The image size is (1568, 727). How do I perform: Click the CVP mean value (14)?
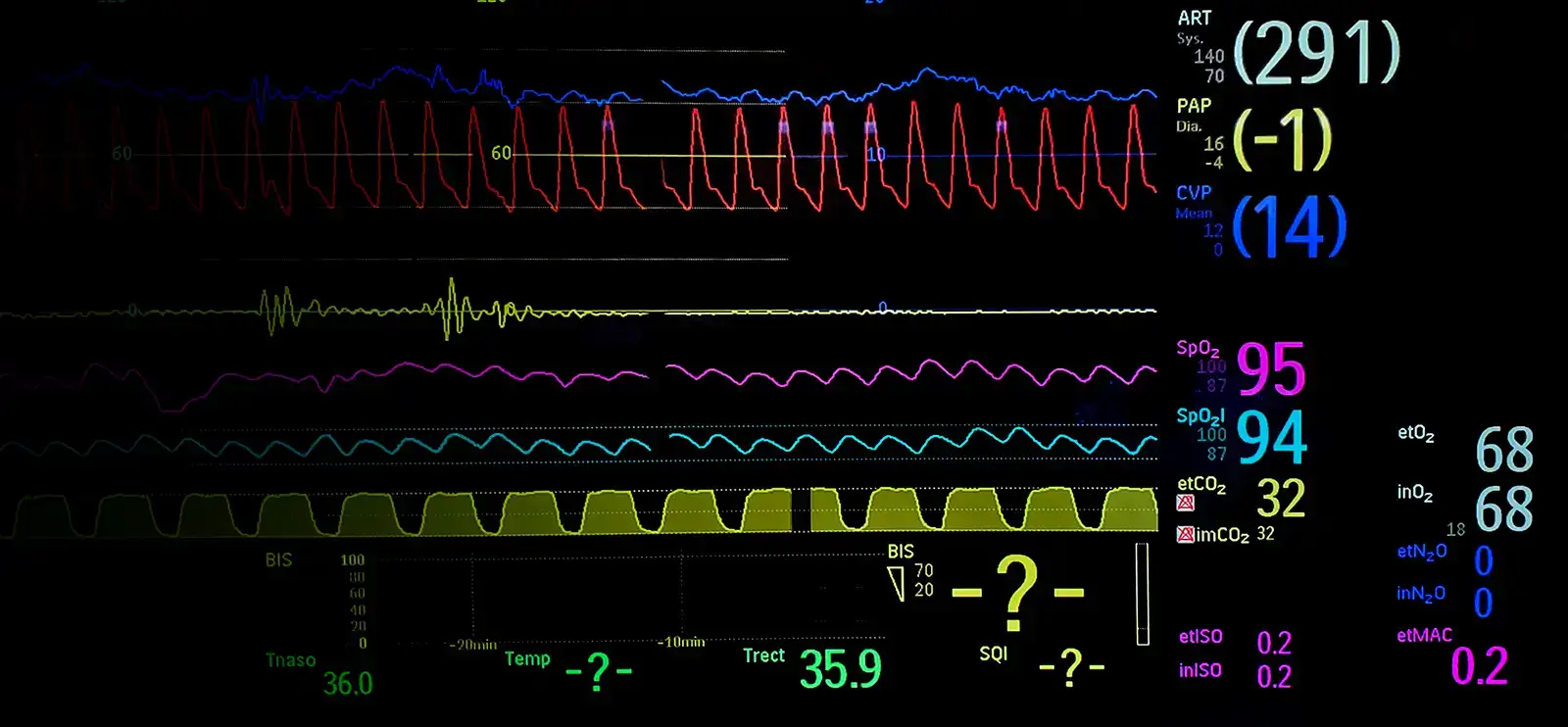click(1290, 227)
